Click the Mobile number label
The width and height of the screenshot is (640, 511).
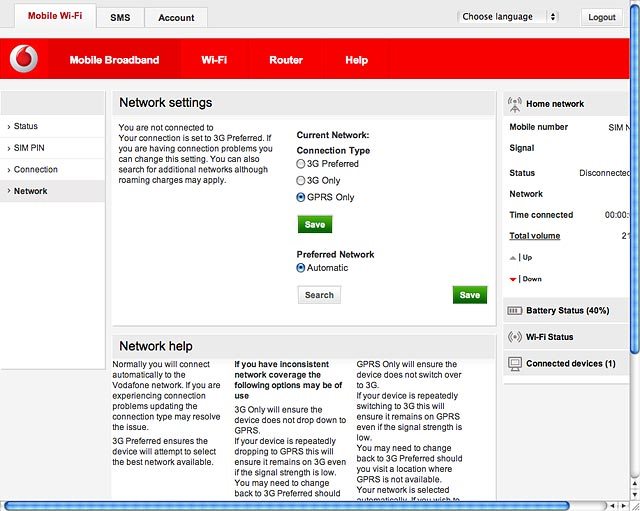click(538, 127)
